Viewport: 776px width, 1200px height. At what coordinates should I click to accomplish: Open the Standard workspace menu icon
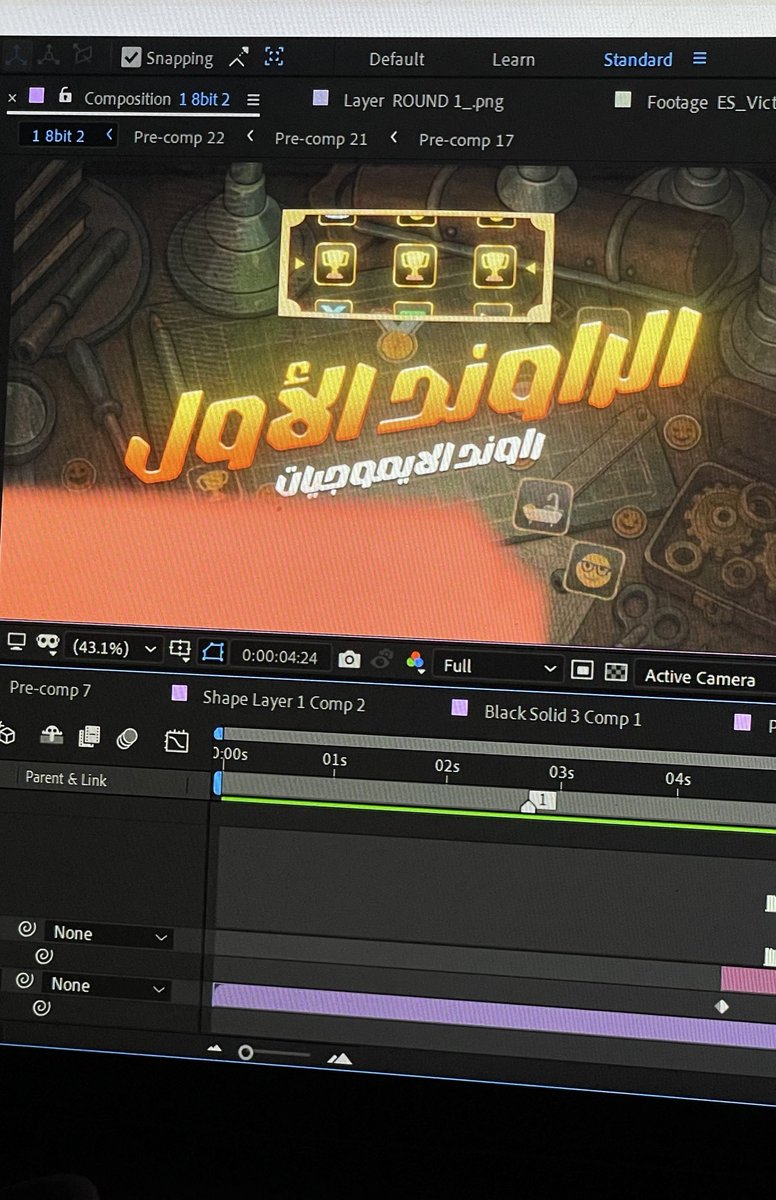click(x=700, y=59)
